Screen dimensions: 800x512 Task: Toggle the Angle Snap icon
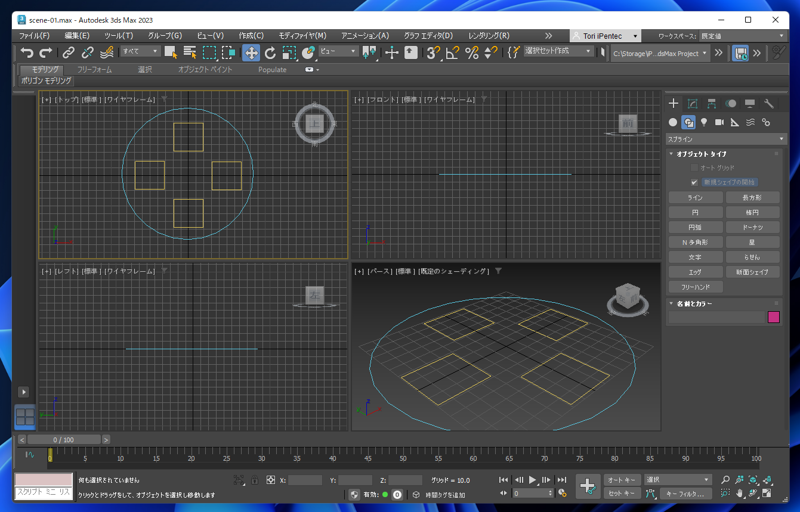(453, 53)
